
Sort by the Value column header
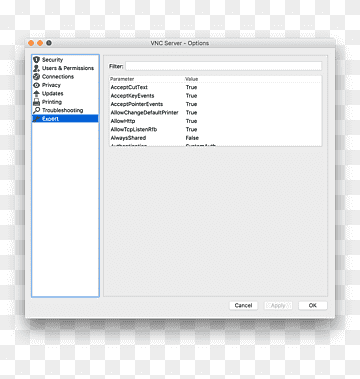192,79
